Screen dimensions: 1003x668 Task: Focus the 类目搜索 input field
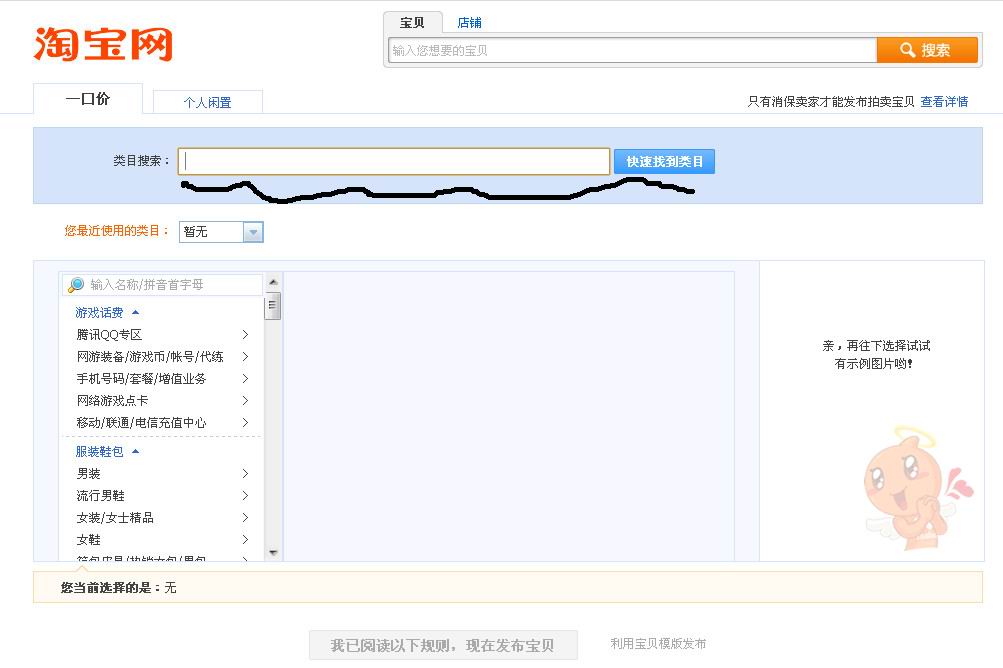point(393,161)
